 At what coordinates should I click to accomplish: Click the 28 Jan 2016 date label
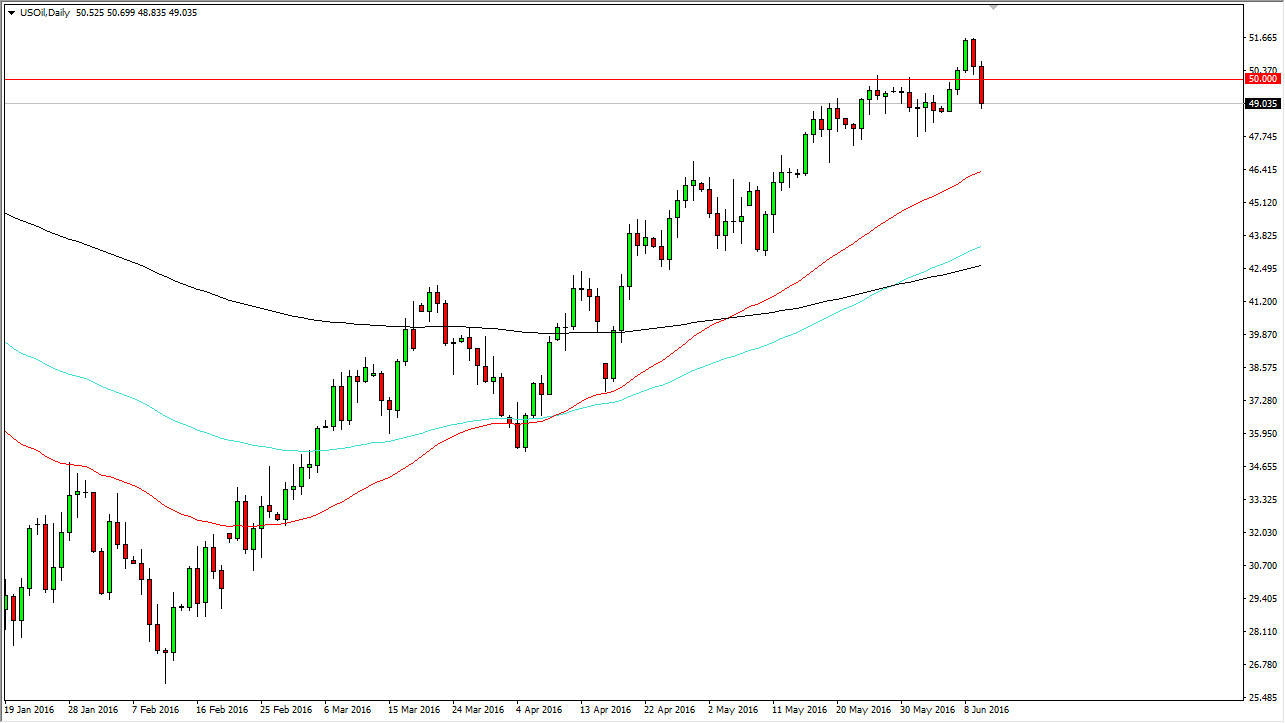pyautogui.click(x=94, y=710)
